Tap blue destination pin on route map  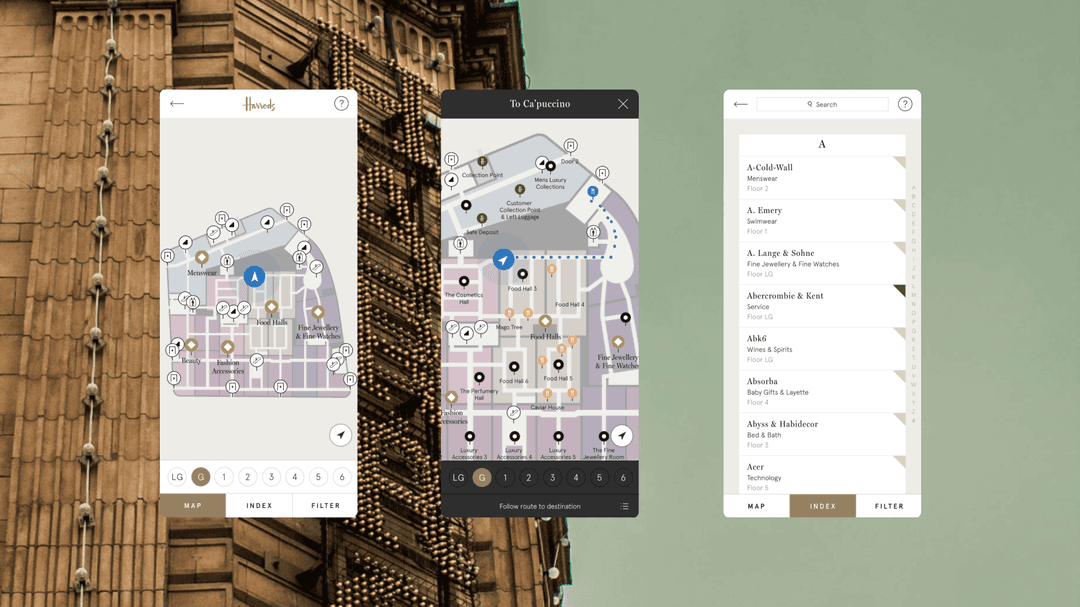click(592, 193)
